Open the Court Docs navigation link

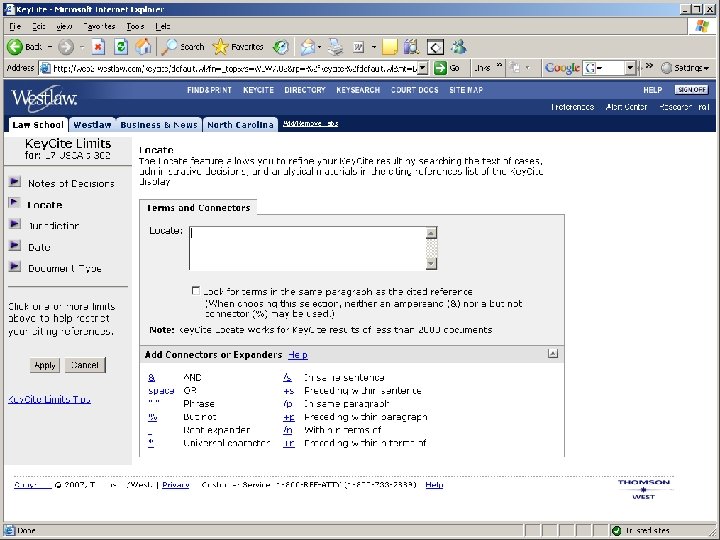coord(415,90)
